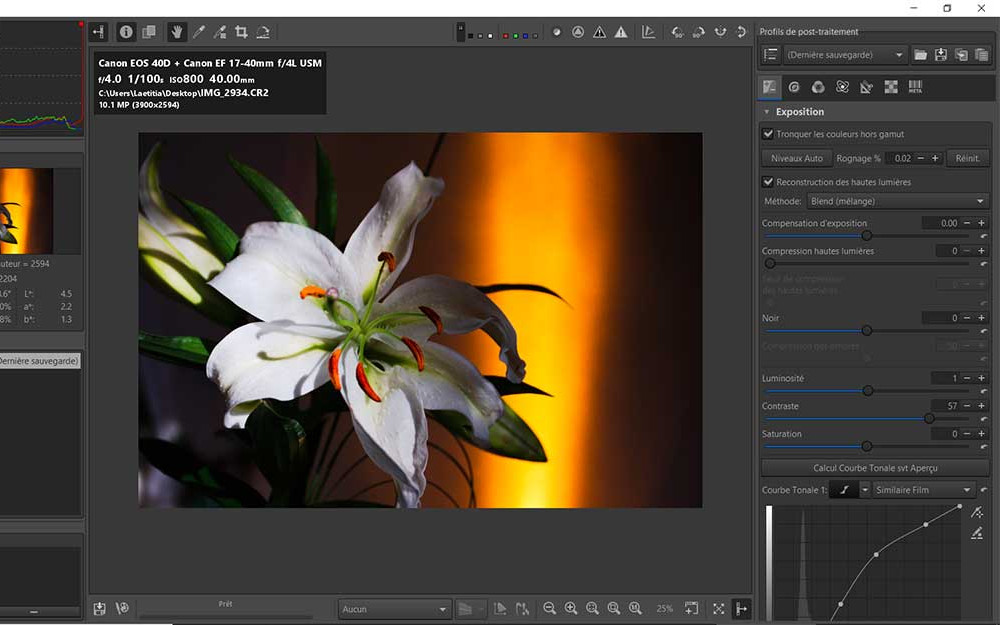Toggle the before/after view icon
The width and height of the screenshot is (1000, 625).
pyautogui.click(x=149, y=32)
